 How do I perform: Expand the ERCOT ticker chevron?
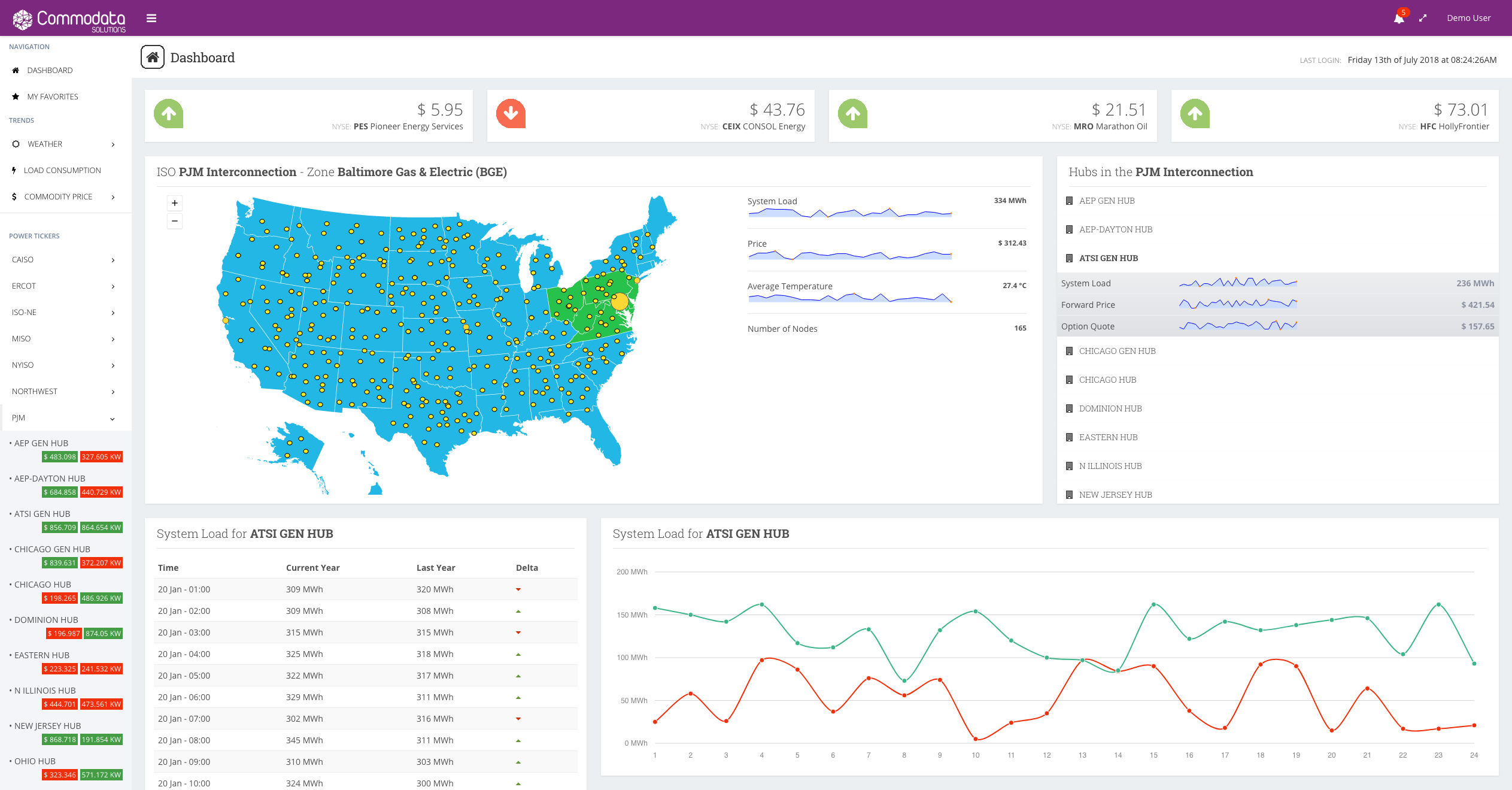pyautogui.click(x=113, y=286)
